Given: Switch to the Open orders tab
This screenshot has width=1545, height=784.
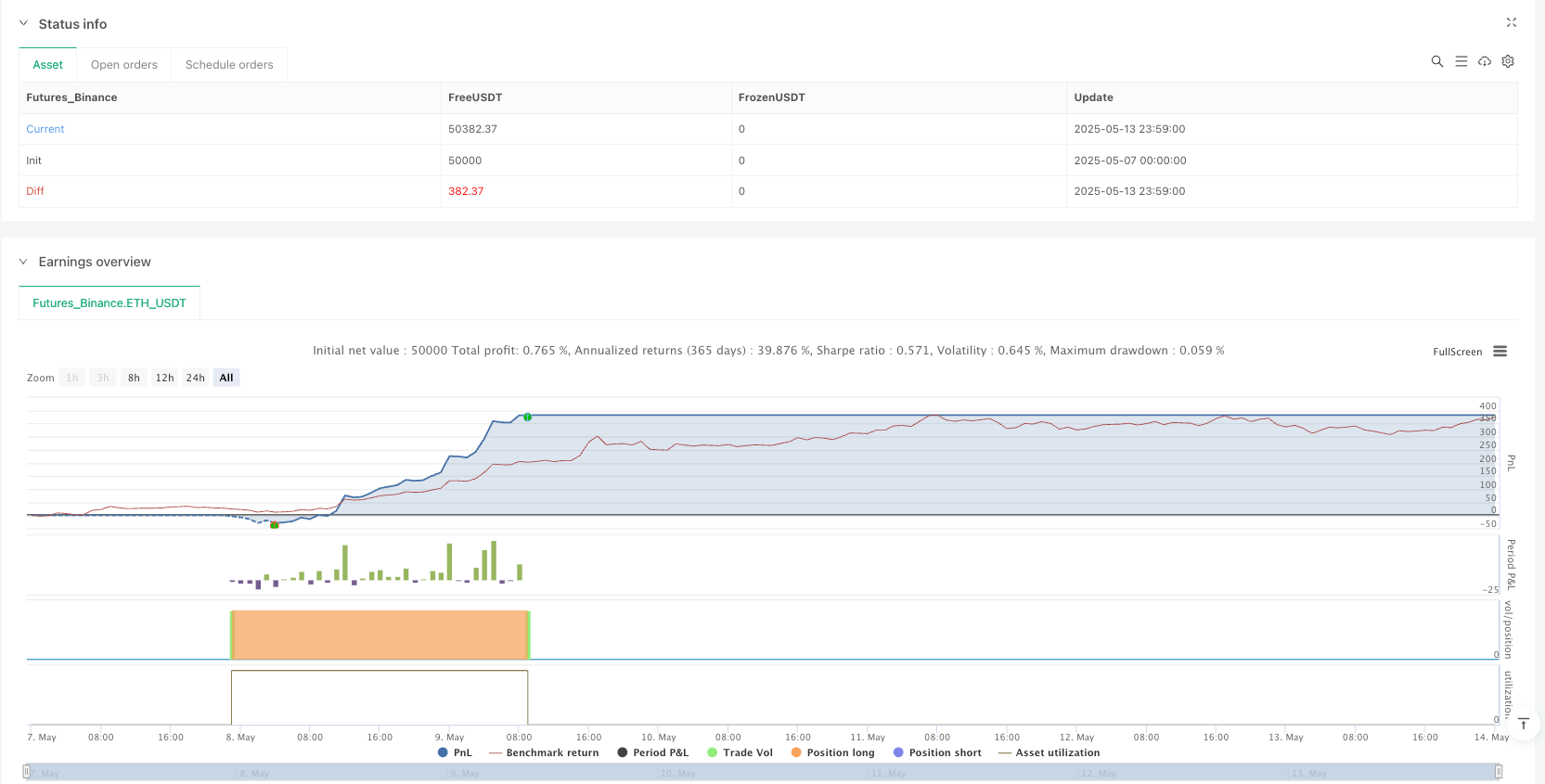Looking at the screenshot, I should tap(124, 65).
